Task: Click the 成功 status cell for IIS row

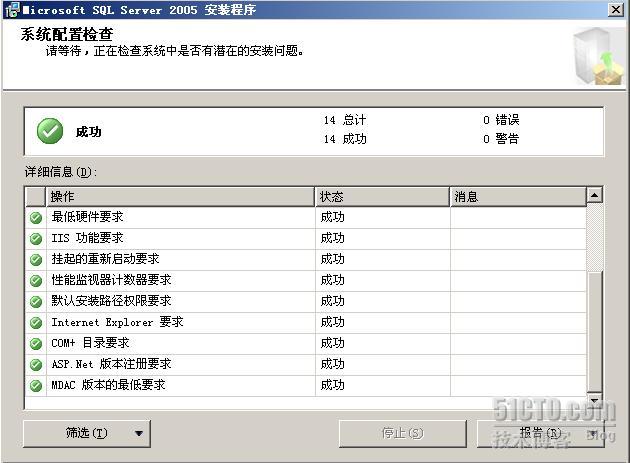Action: pos(382,239)
